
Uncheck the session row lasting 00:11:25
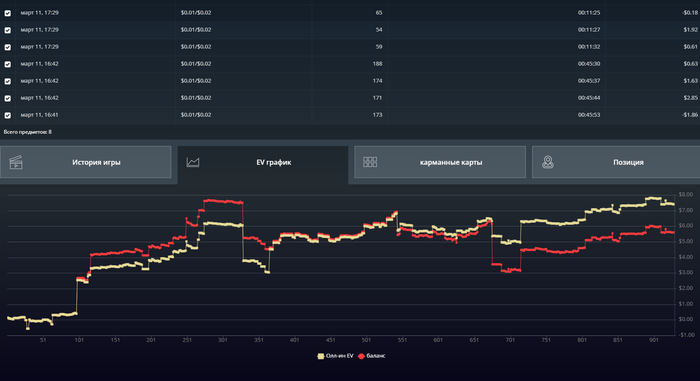tap(8, 13)
